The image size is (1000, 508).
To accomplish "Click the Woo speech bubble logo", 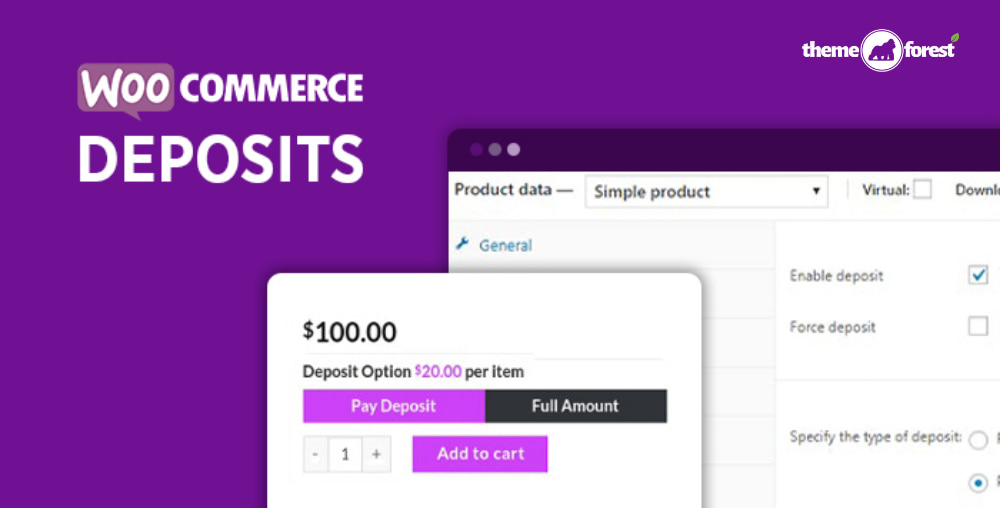I will point(125,90).
